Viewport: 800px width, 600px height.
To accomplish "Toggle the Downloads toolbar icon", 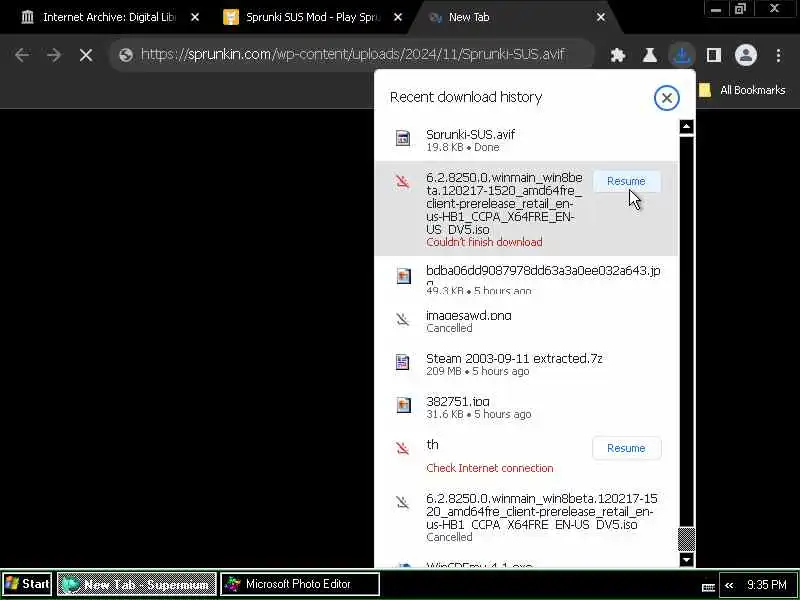I will coord(682,55).
